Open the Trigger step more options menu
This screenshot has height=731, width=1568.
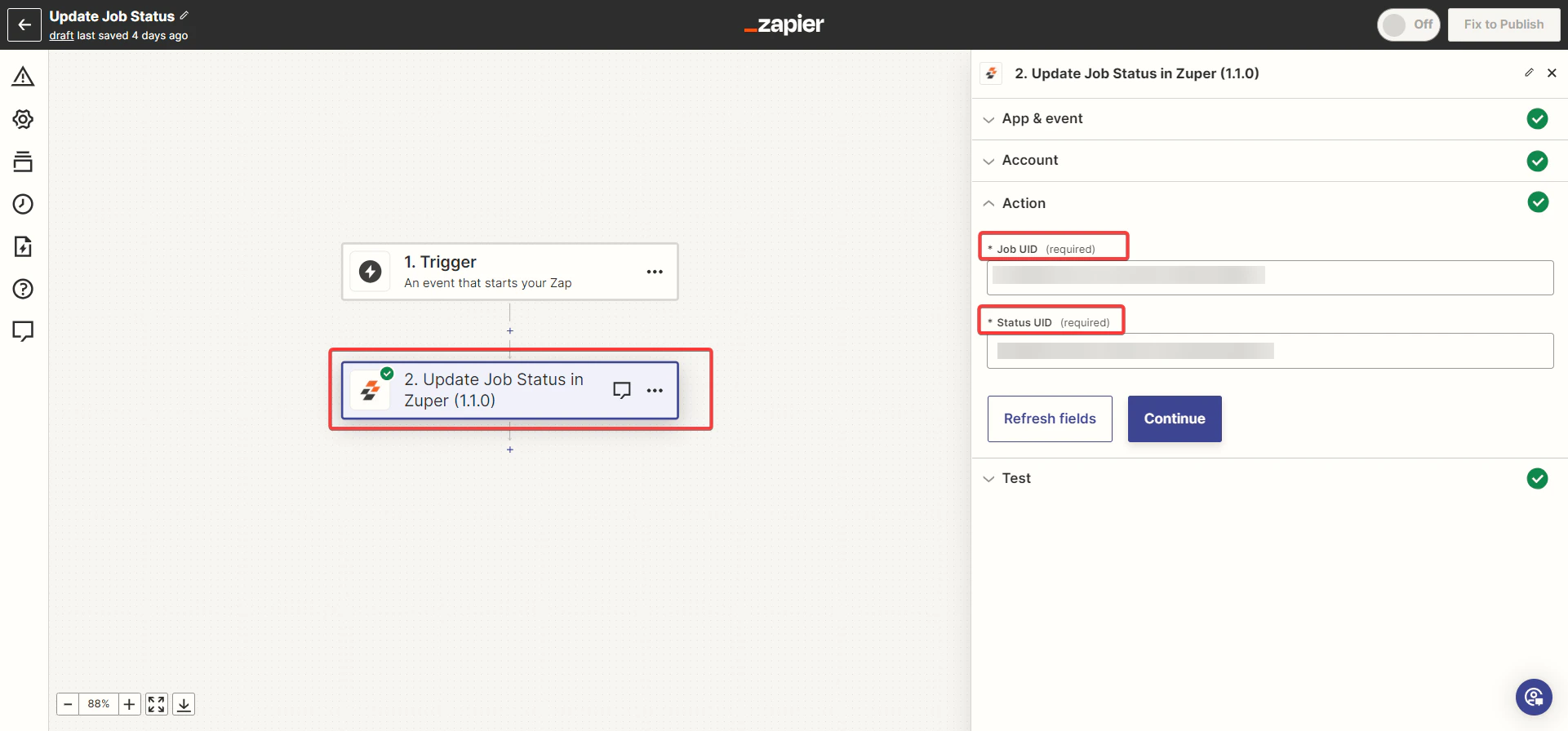655,272
